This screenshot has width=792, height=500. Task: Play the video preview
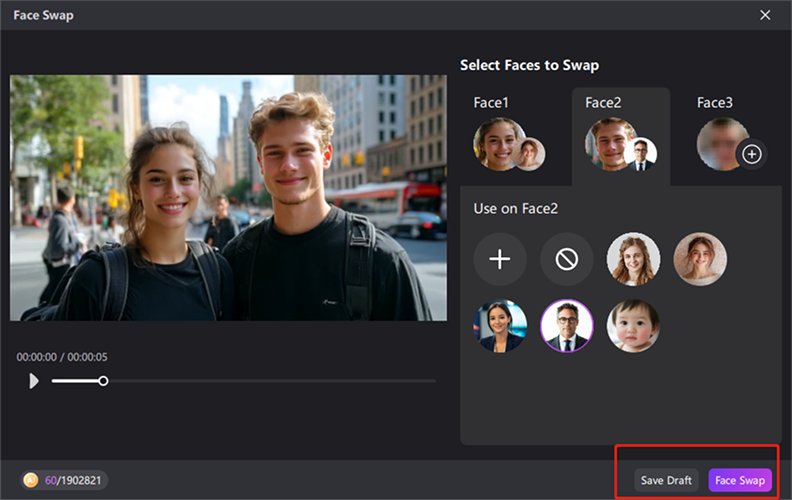click(34, 381)
